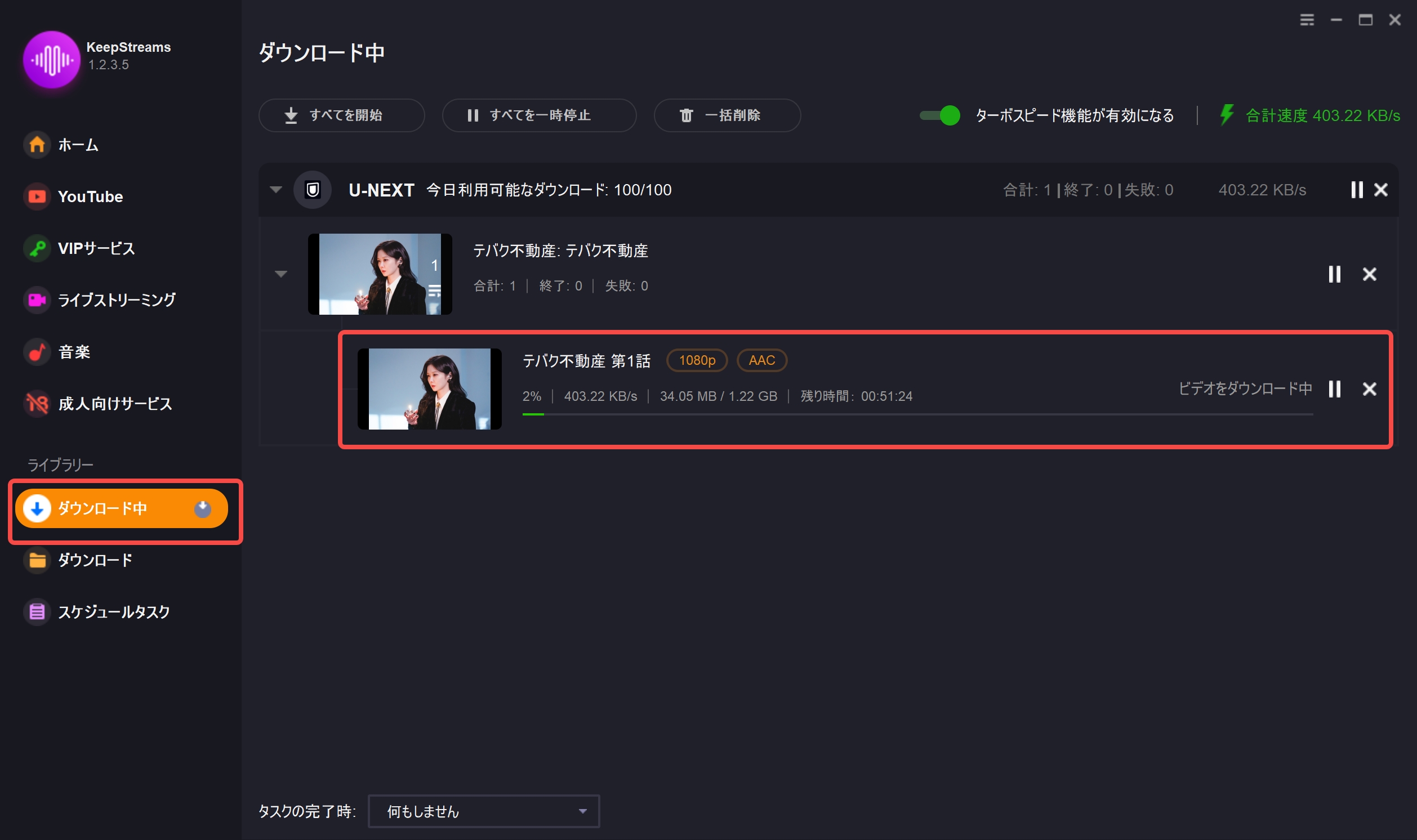The height and width of the screenshot is (840, 1417).
Task: Open the ホーム home icon in sidebar
Action: [37, 145]
